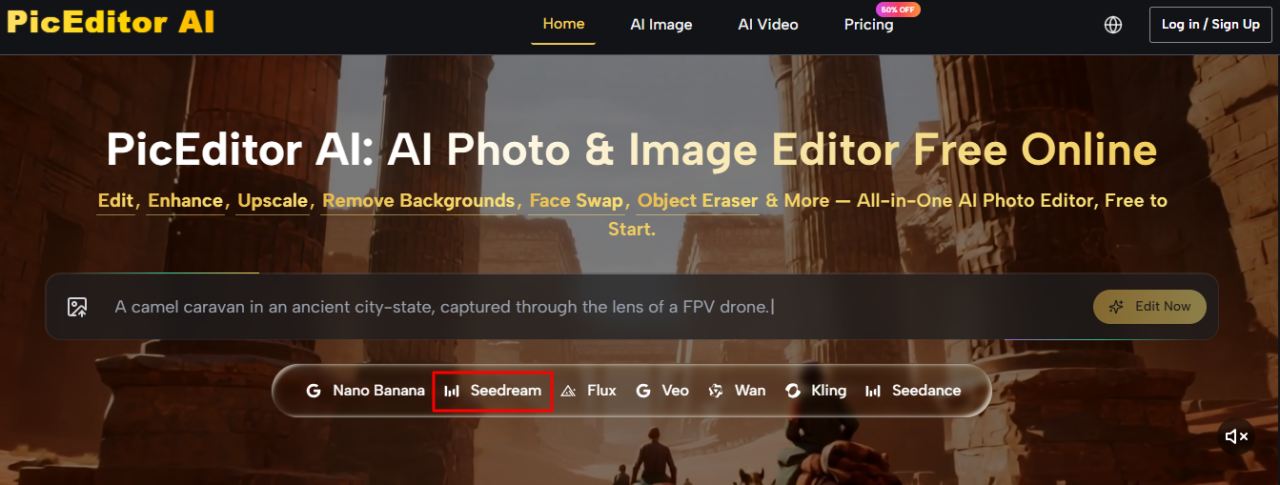Open the AI Video menu
1280x485 pixels.
[x=768, y=25]
